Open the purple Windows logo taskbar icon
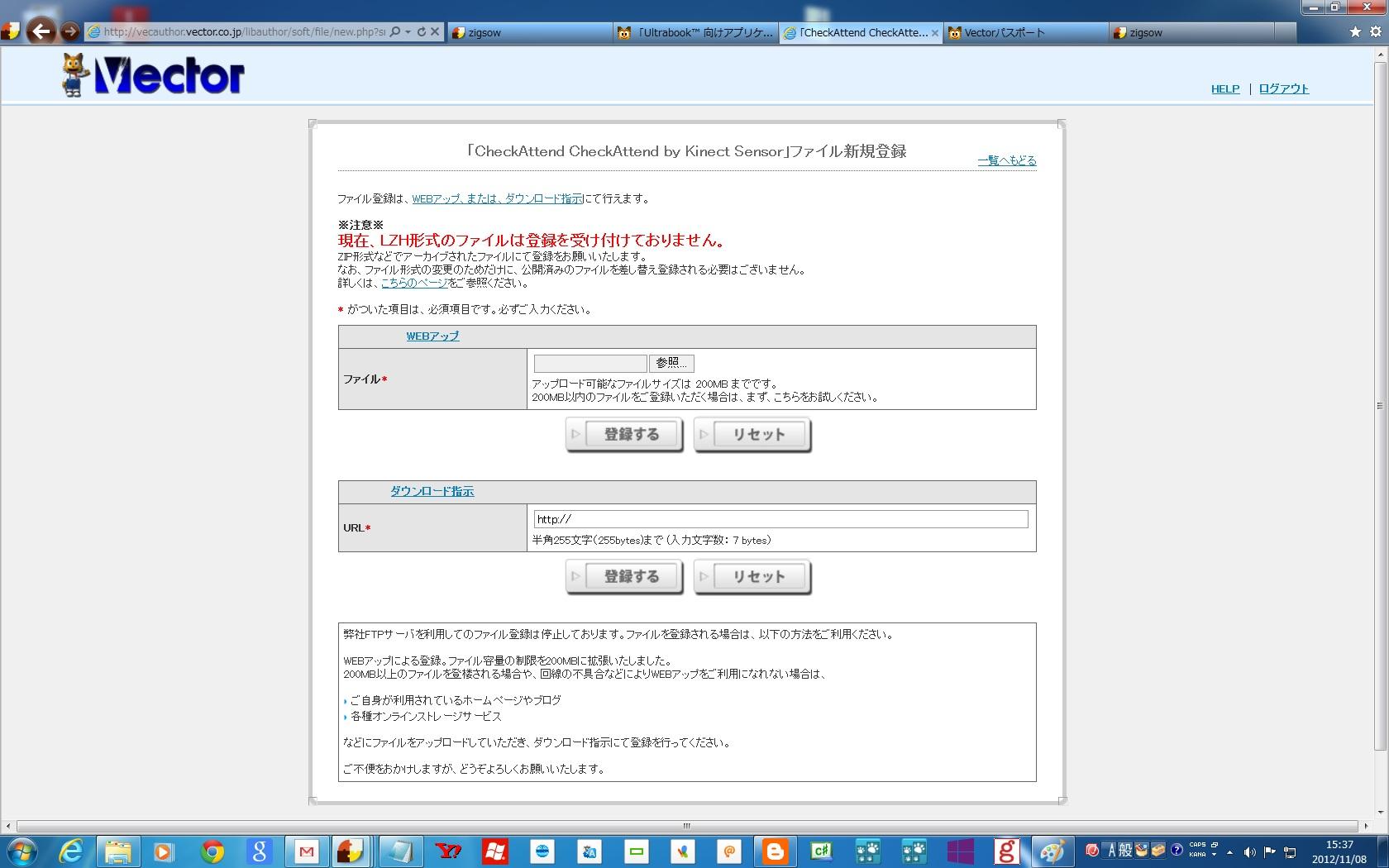This screenshot has height=868, width=1389. [960, 851]
